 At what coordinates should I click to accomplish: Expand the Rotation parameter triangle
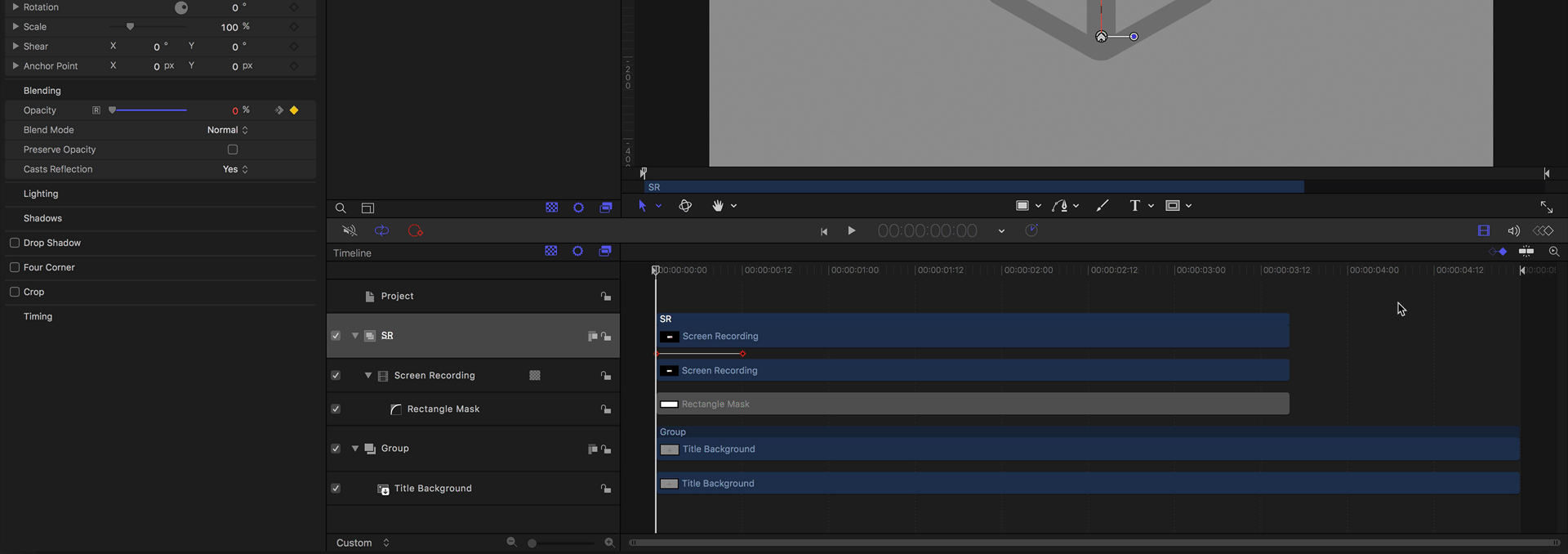point(16,7)
